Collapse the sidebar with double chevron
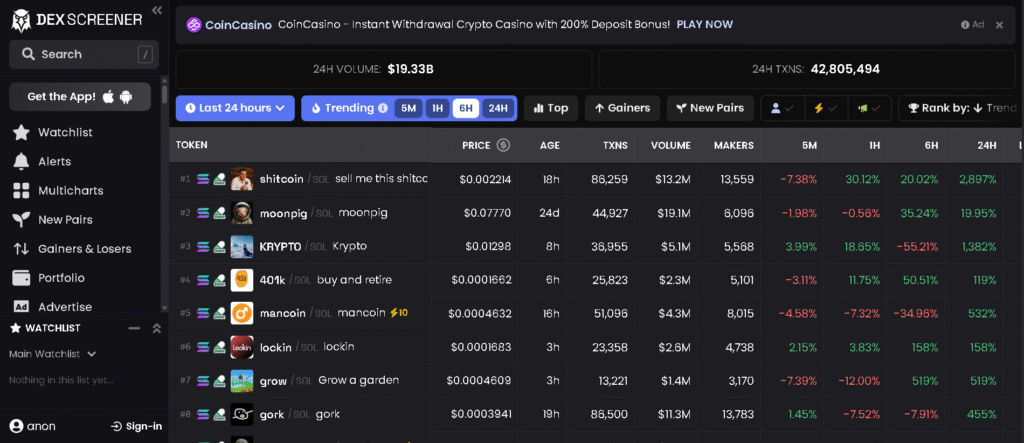Viewport: 1024px width, 443px height. [157, 10]
